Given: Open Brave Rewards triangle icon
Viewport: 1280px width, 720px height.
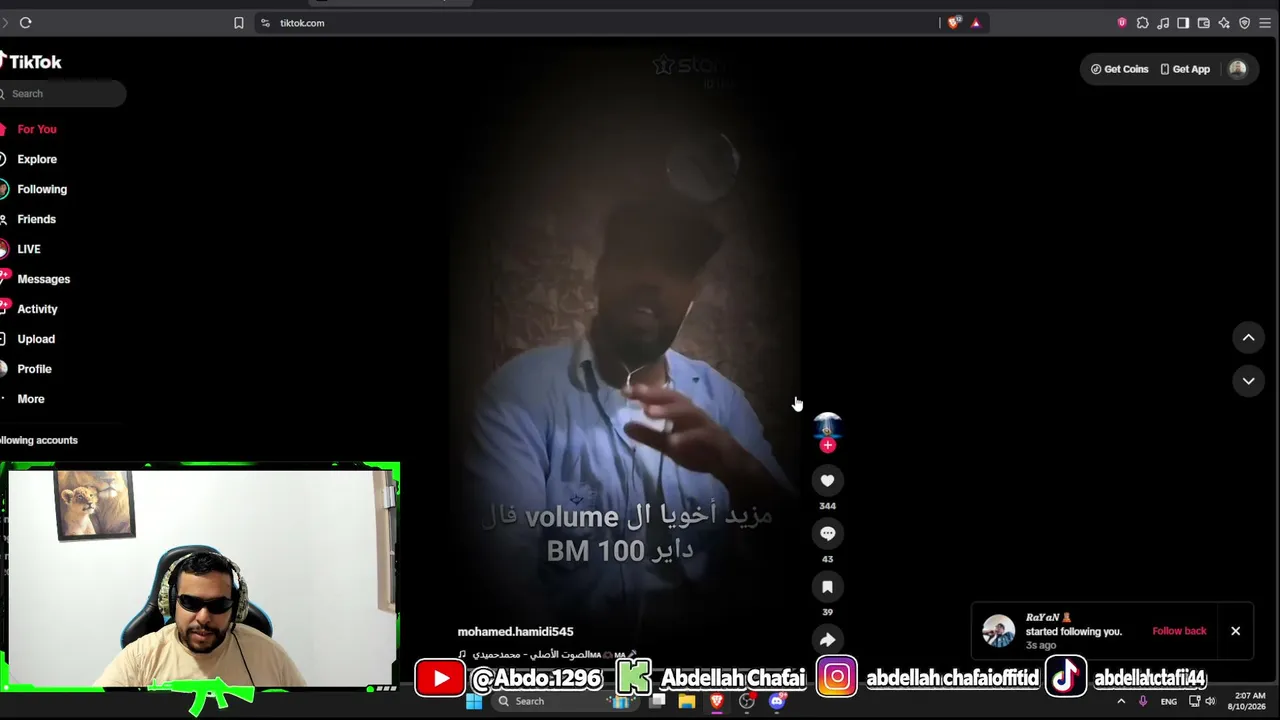Looking at the screenshot, I should coord(976,23).
